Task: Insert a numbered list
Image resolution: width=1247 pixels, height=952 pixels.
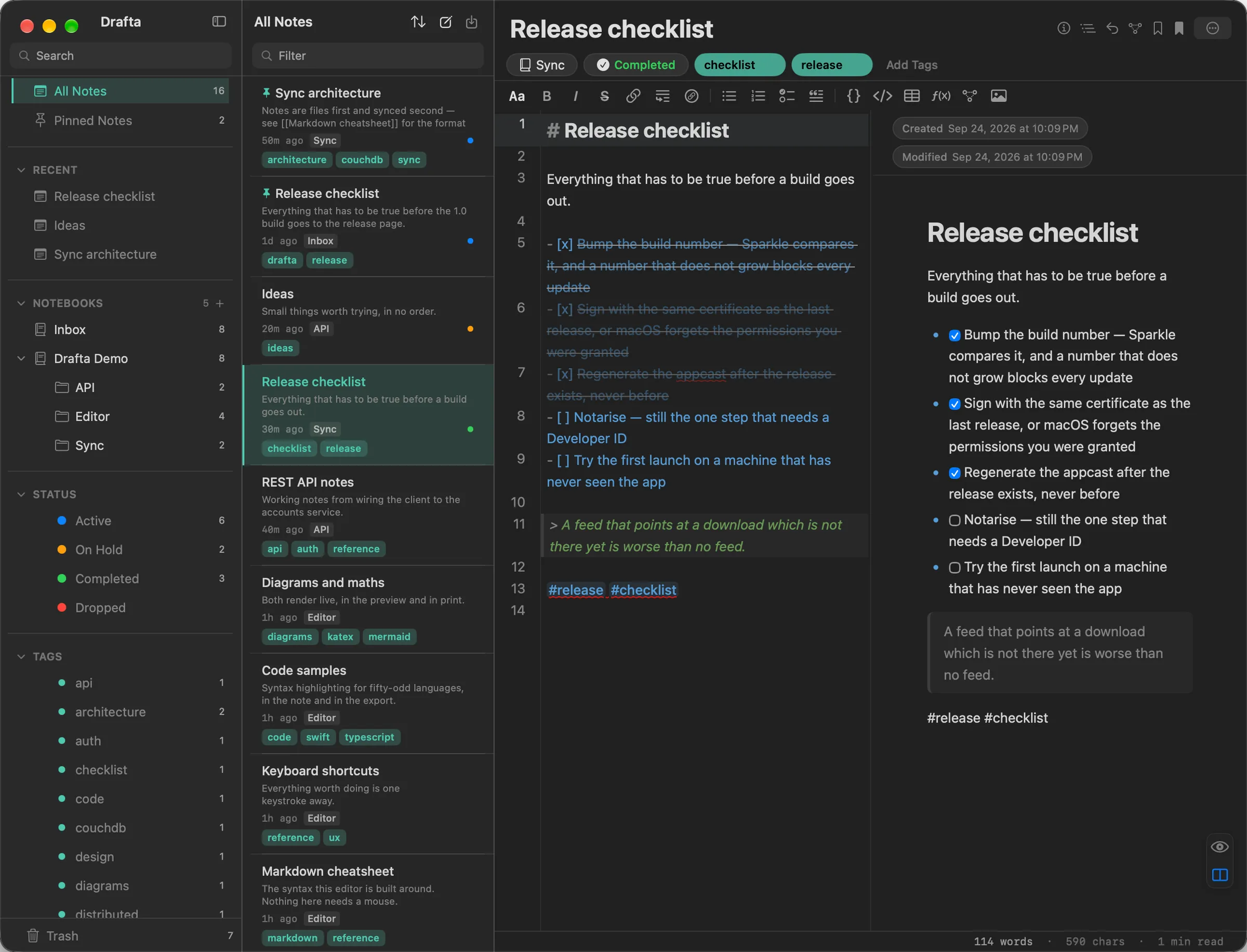Action: [758, 96]
